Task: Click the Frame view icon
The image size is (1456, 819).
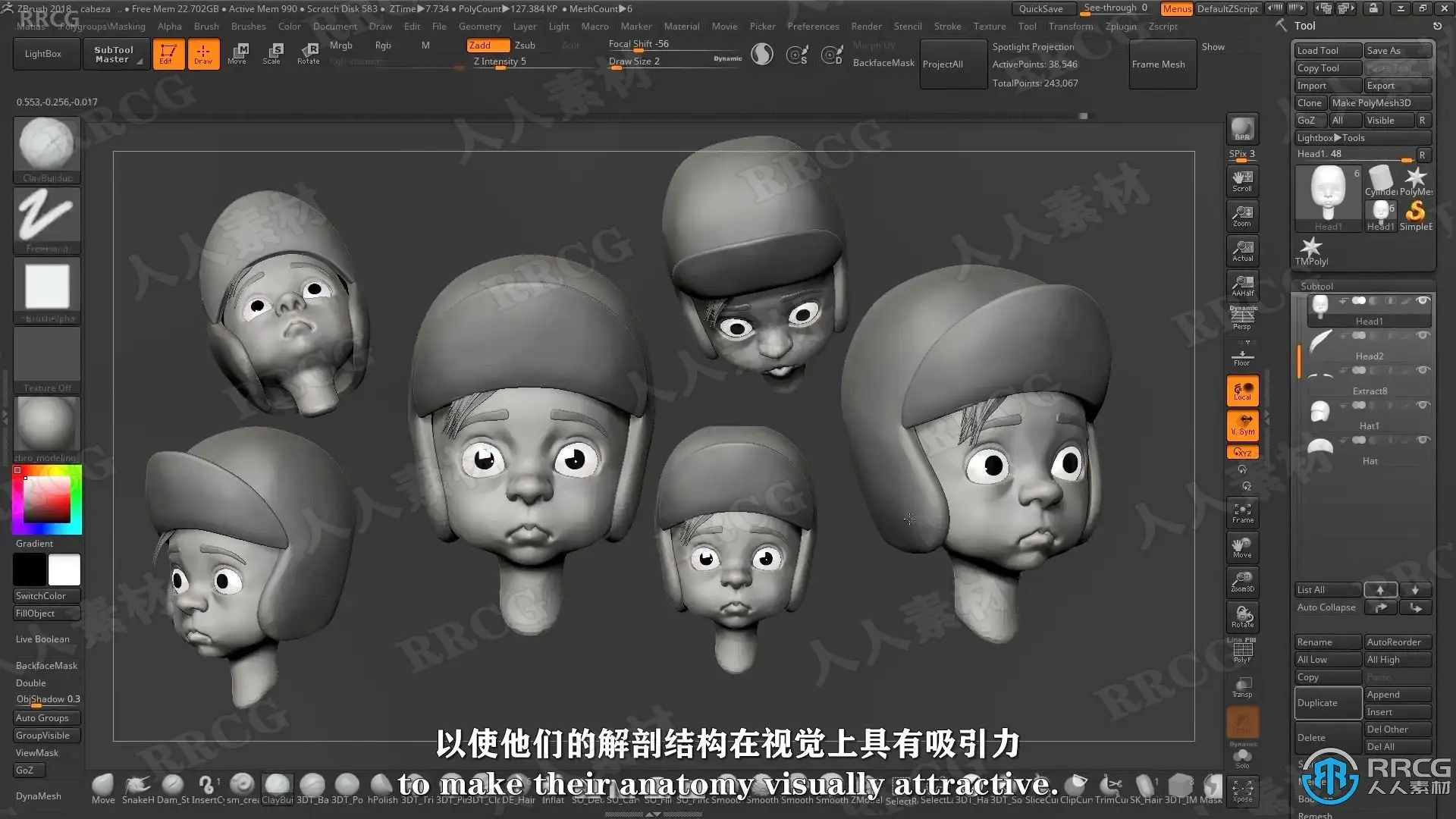Action: pos(1242,513)
